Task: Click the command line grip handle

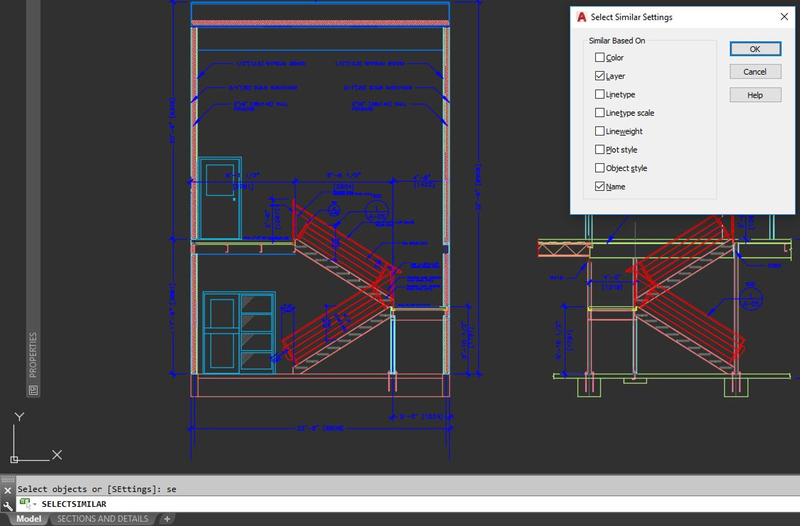Action: click(x=9, y=478)
